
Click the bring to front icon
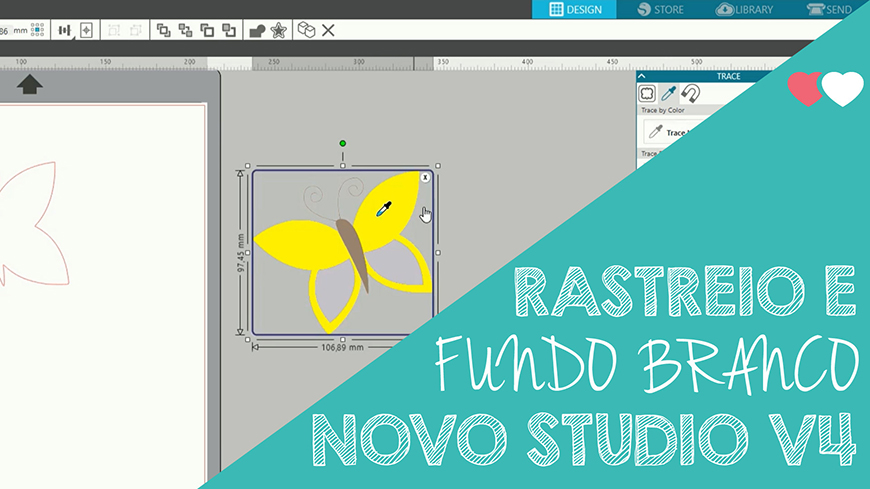pos(163,30)
